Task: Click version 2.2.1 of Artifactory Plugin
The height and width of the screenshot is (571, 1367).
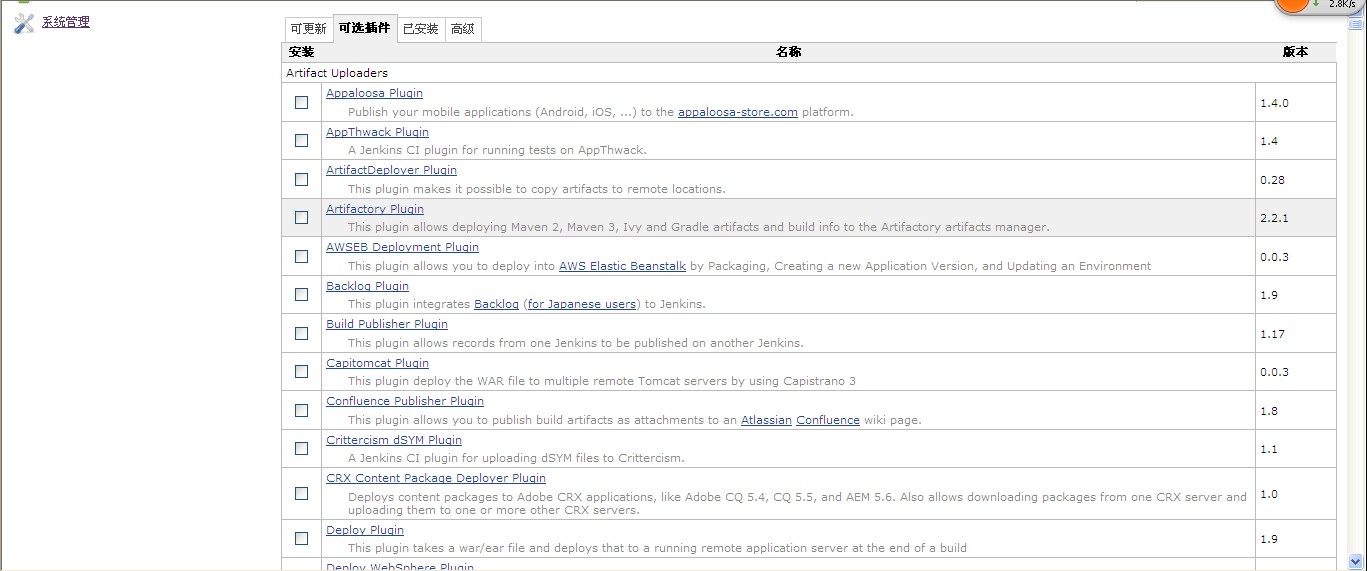Action: click(1274, 218)
